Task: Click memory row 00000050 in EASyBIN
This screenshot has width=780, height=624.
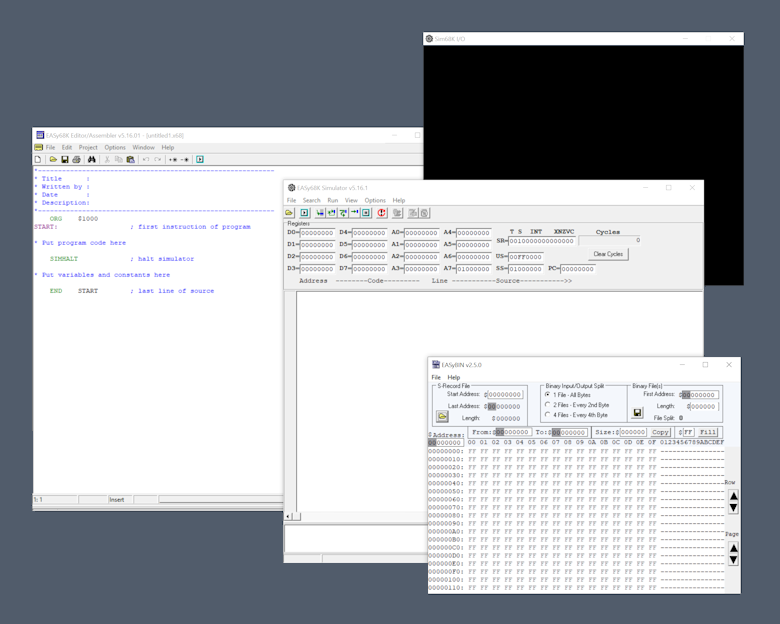Action: click(x=576, y=491)
